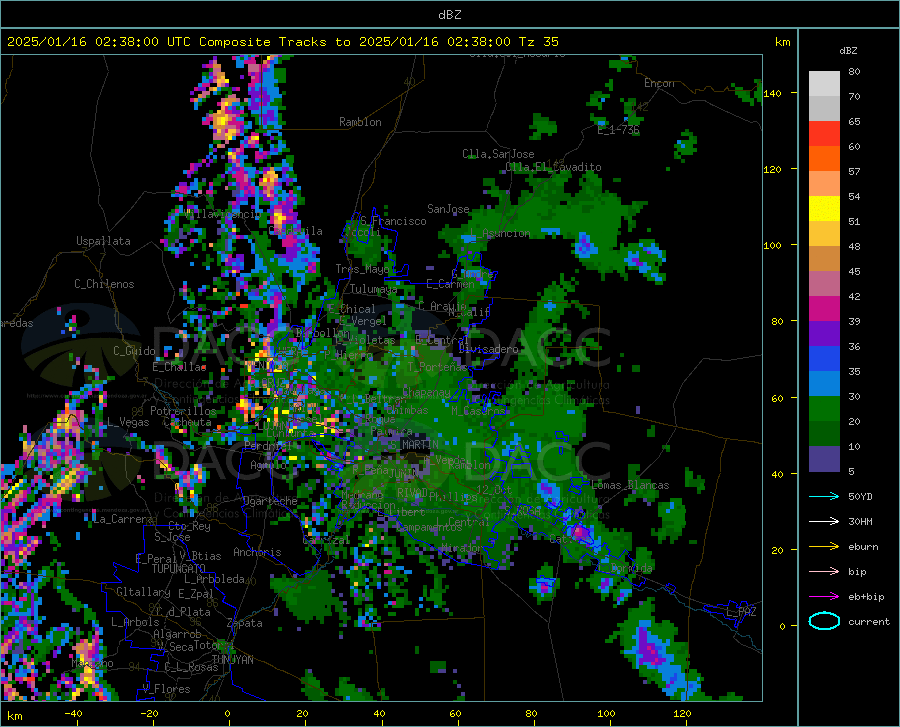Pick the slate 5-10 dBZ swatch

tap(824, 459)
